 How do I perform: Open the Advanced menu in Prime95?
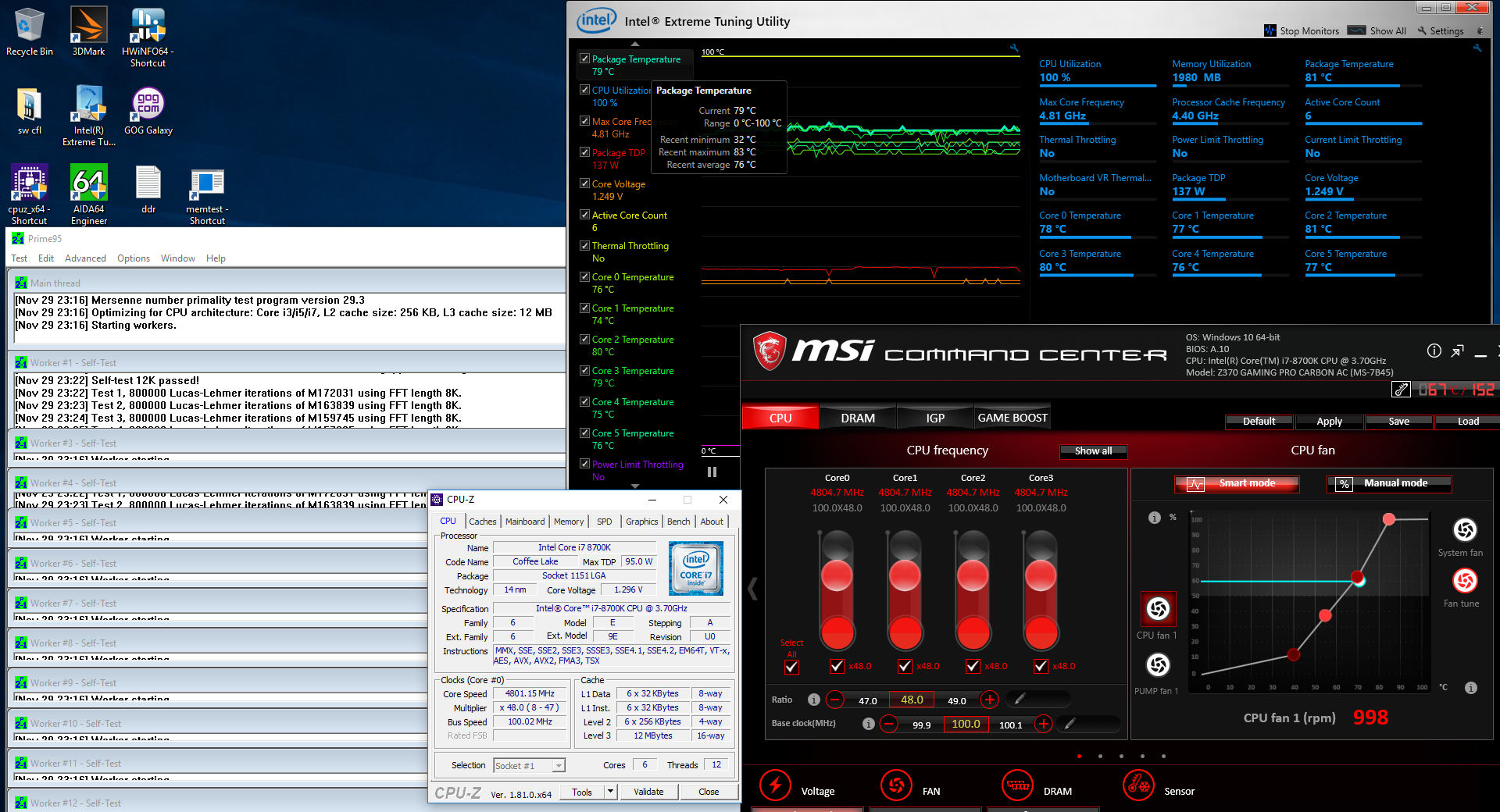click(85, 258)
